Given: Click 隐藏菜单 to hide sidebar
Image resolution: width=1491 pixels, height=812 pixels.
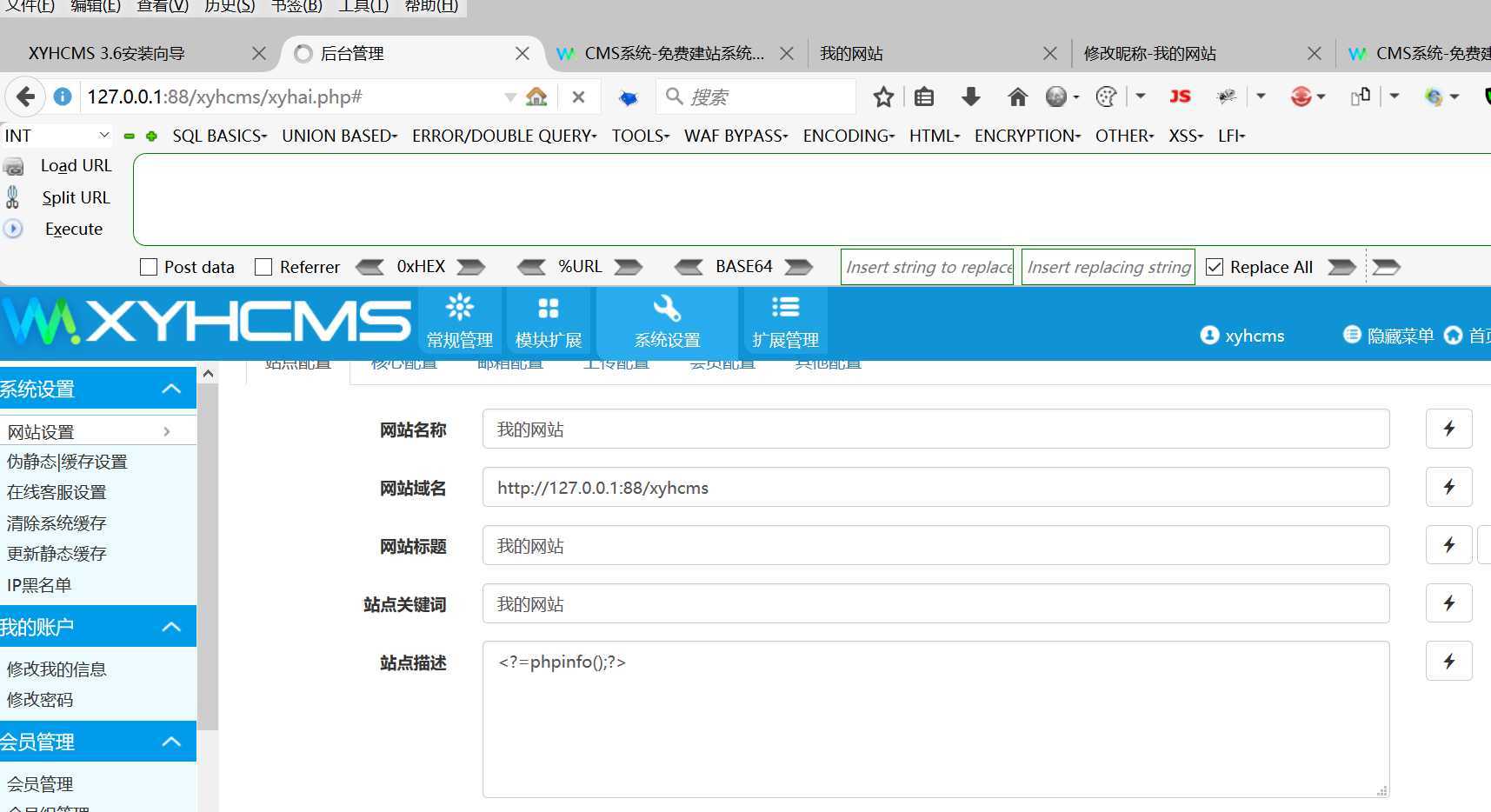Looking at the screenshot, I should point(1388,336).
